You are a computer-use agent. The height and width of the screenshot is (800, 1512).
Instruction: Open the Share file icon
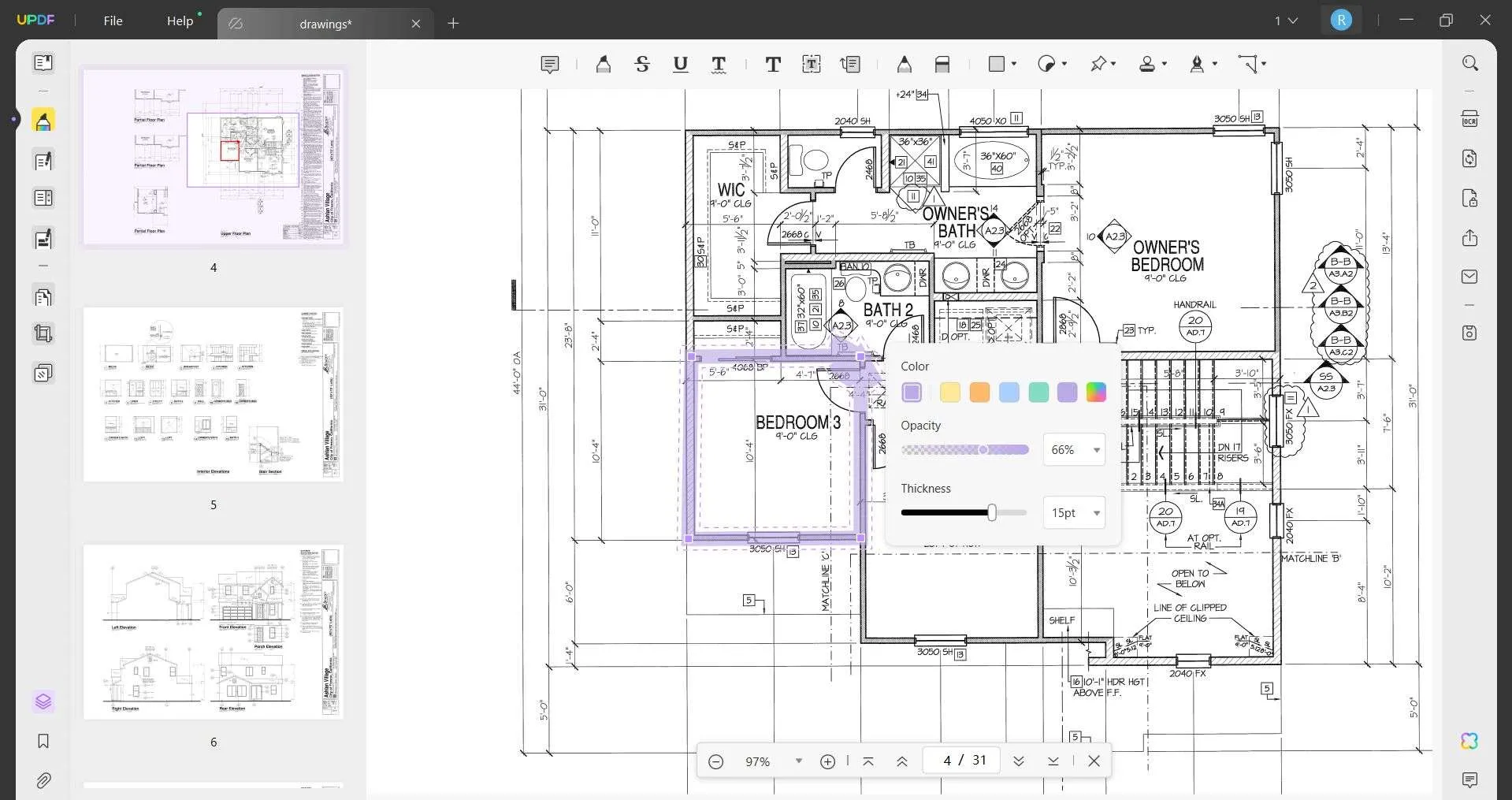click(1469, 238)
